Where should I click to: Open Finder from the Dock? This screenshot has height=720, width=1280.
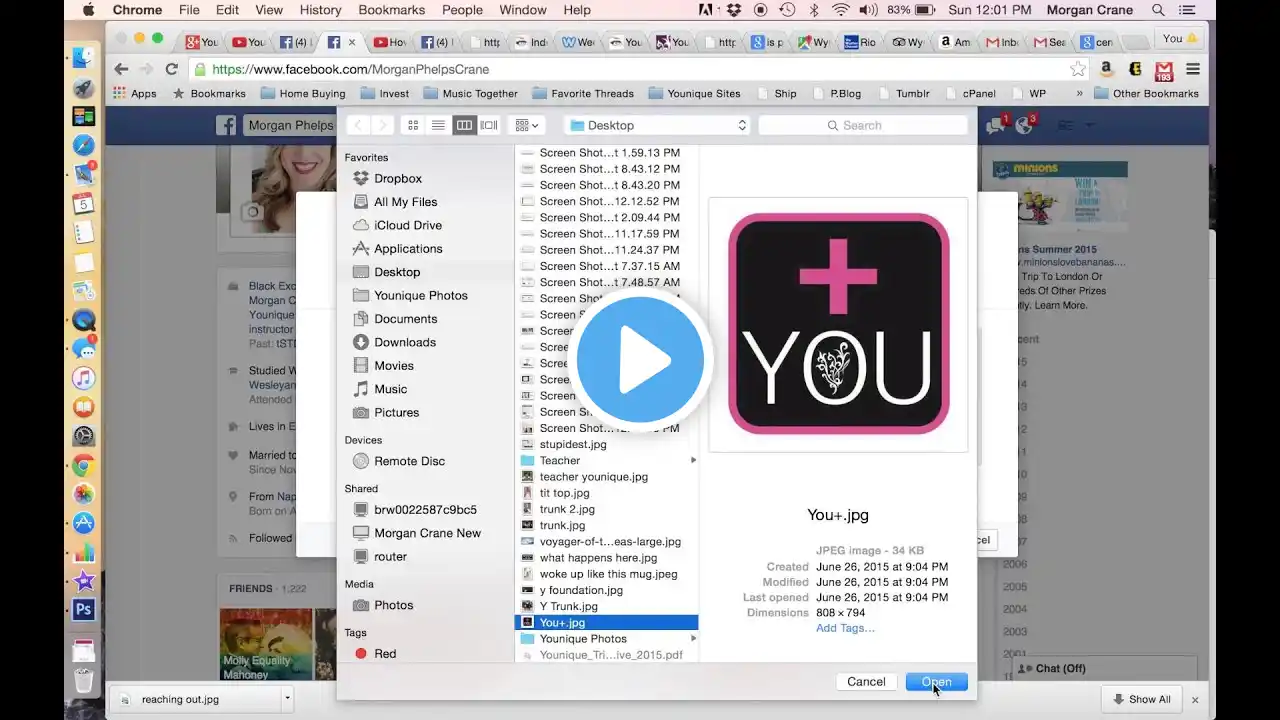pyautogui.click(x=84, y=58)
